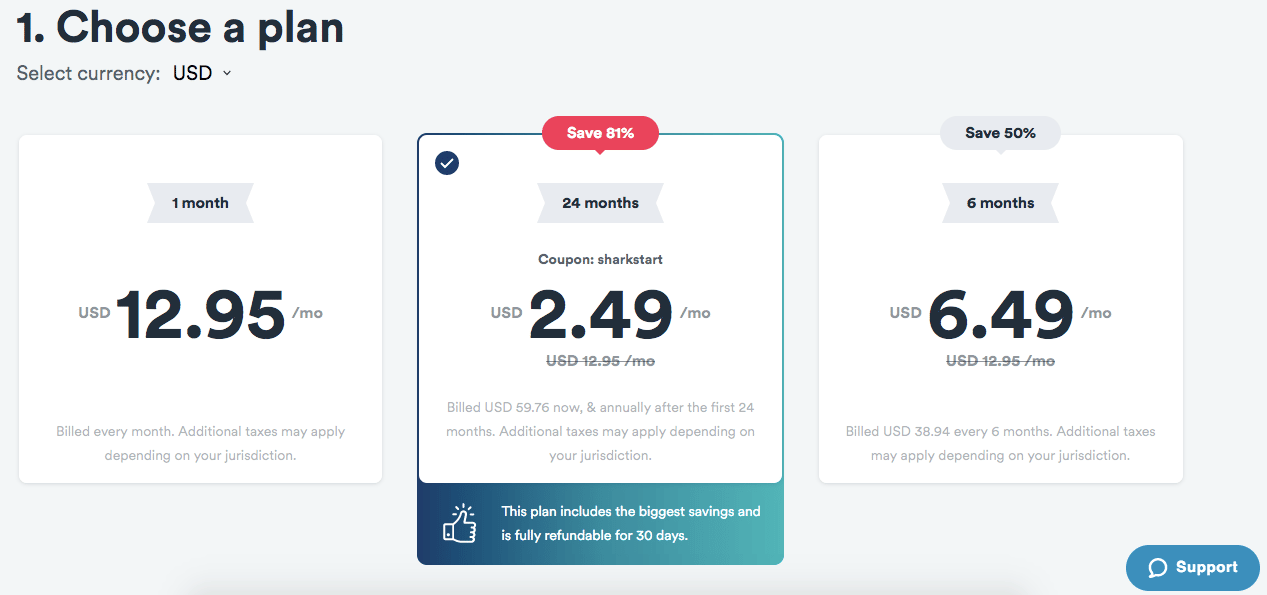Click the 6 months plan ribbon label
The width and height of the screenshot is (1267, 595).
click(x=1000, y=202)
